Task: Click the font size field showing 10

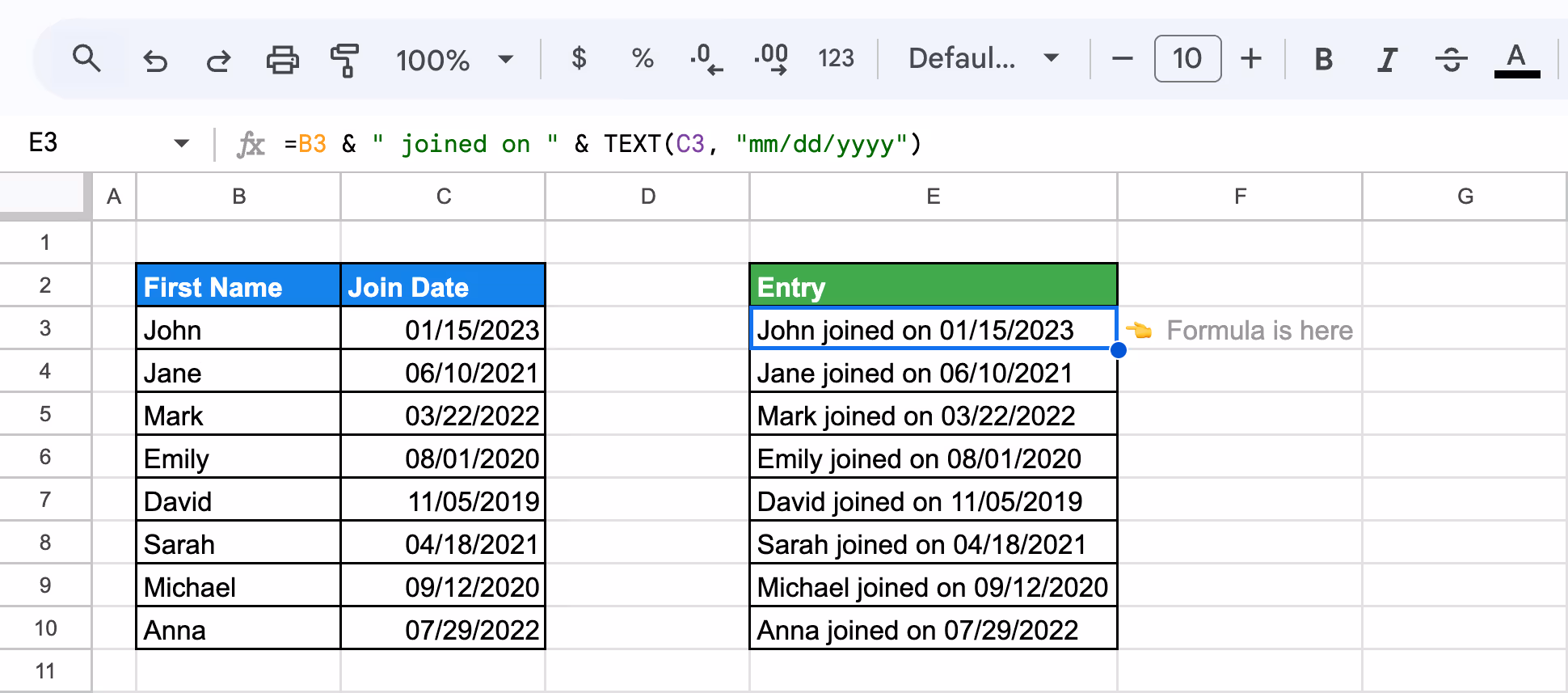Action: 1187,58
